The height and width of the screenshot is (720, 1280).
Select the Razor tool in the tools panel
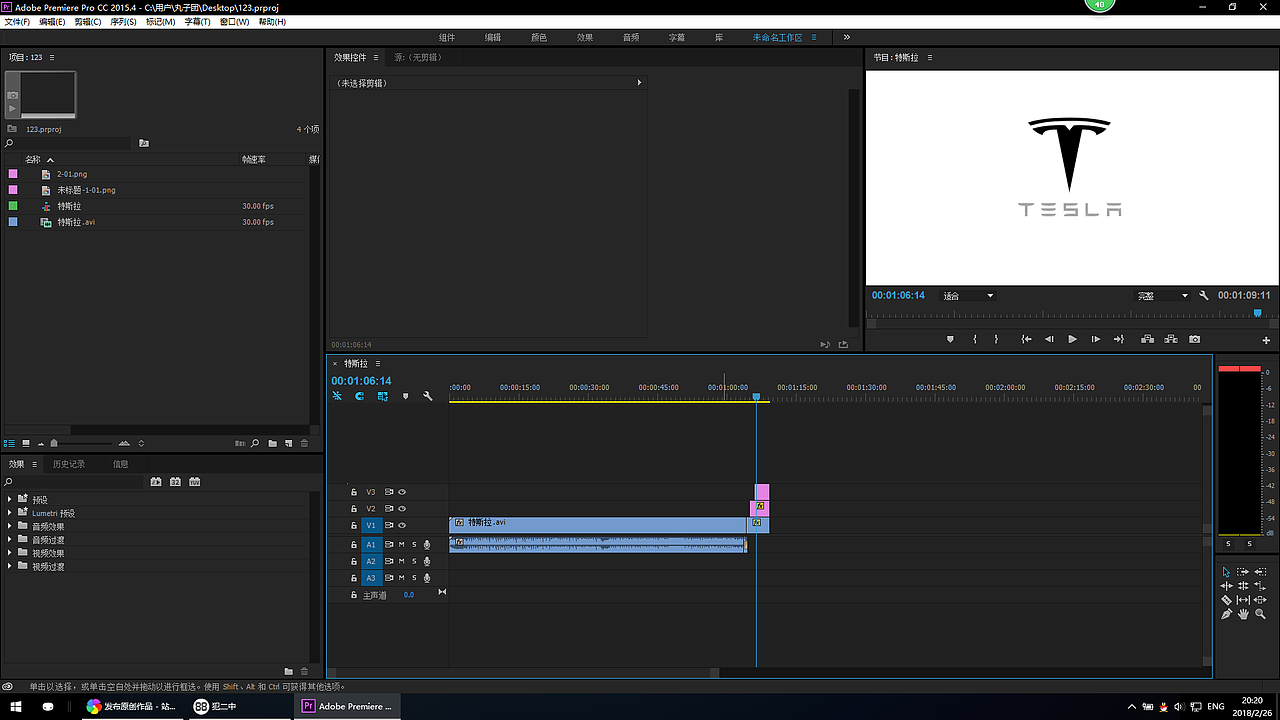(x=1227, y=600)
